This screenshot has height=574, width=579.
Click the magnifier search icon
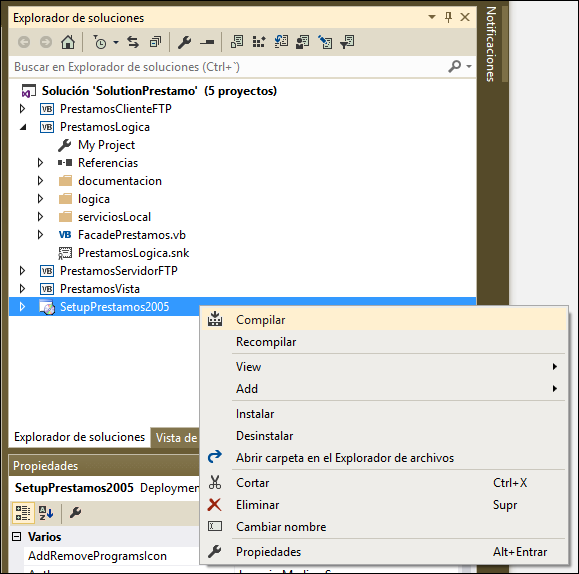[455, 66]
